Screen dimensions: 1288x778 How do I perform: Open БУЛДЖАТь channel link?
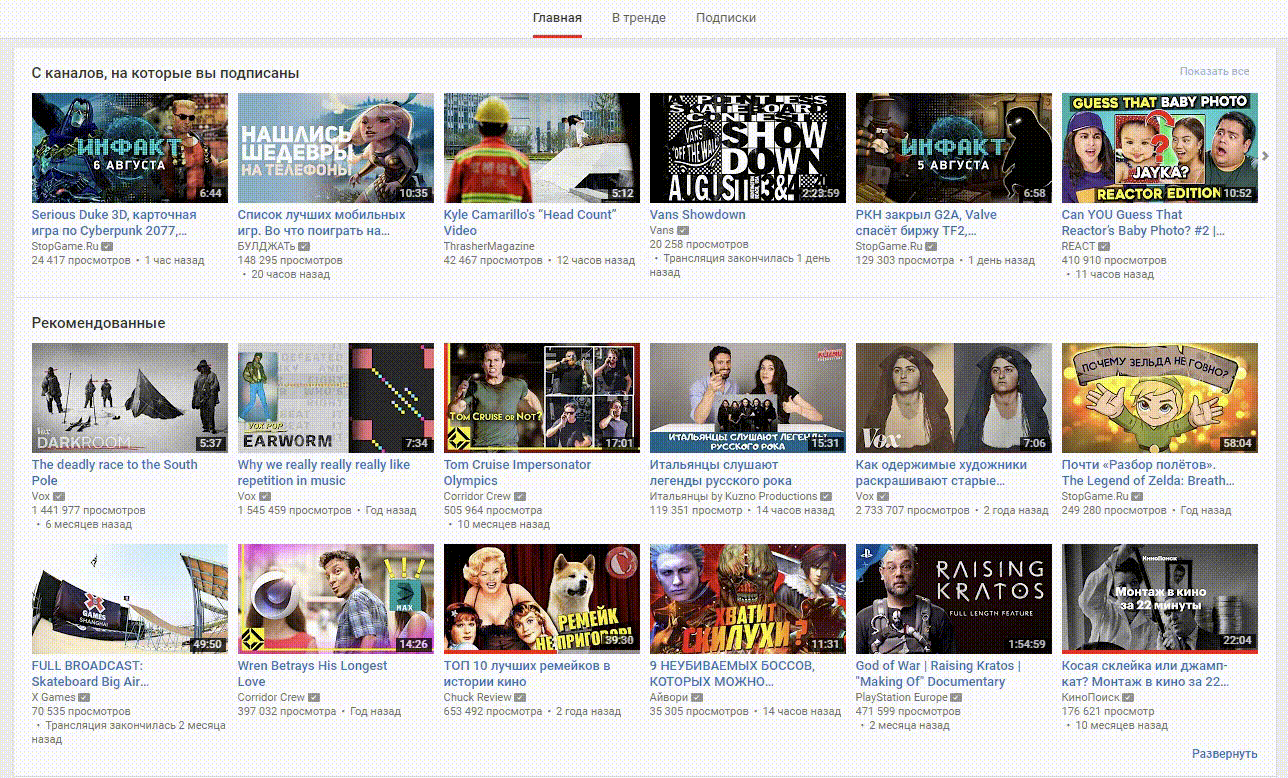click(266, 246)
